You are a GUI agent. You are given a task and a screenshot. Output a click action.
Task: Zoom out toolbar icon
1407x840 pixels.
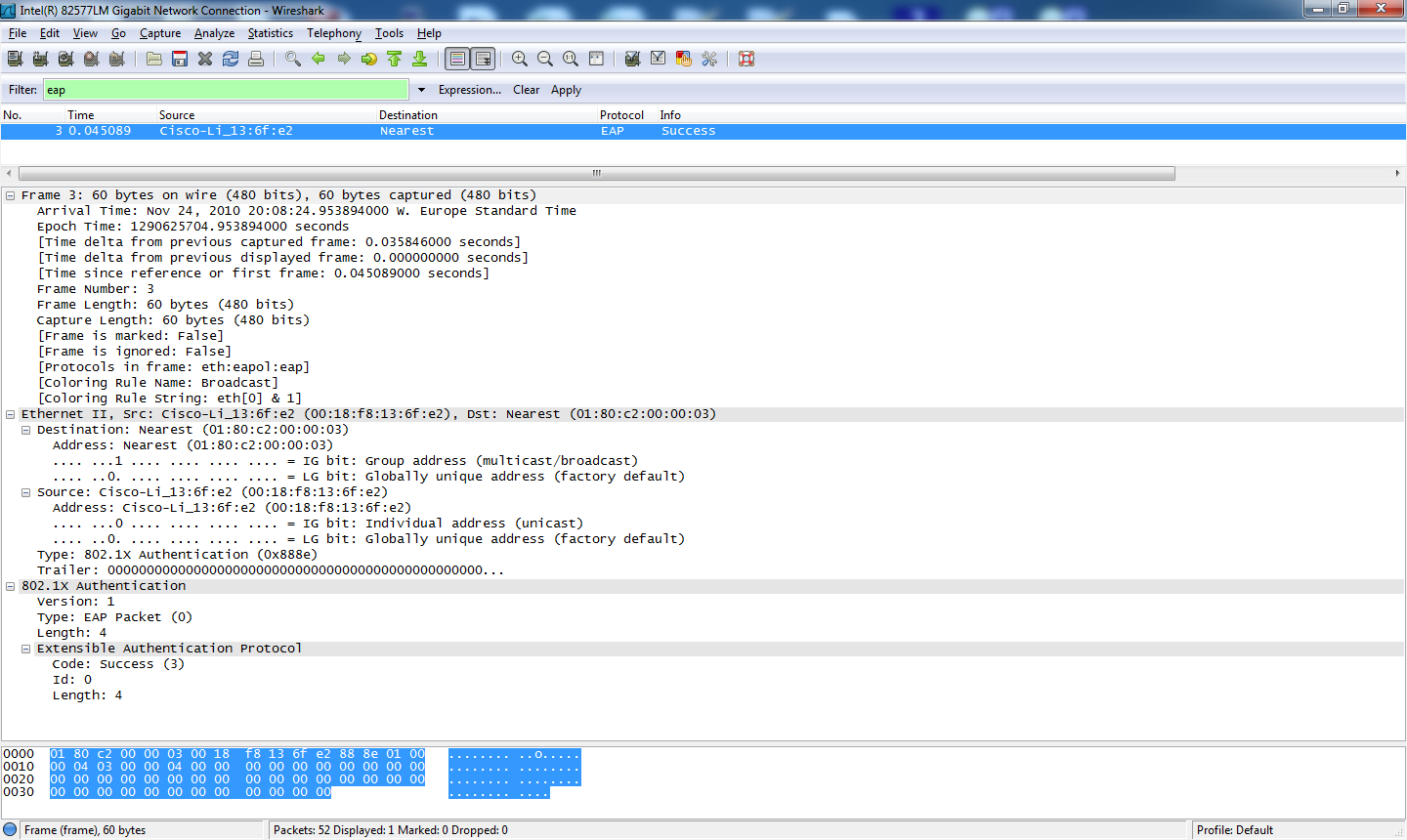point(545,59)
